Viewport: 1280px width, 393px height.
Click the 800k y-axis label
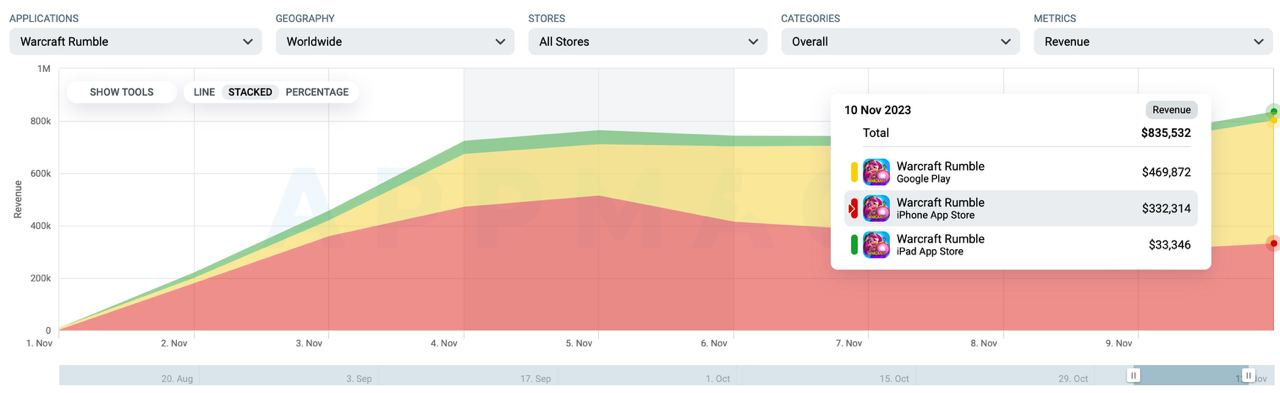pyautogui.click(x=41, y=121)
